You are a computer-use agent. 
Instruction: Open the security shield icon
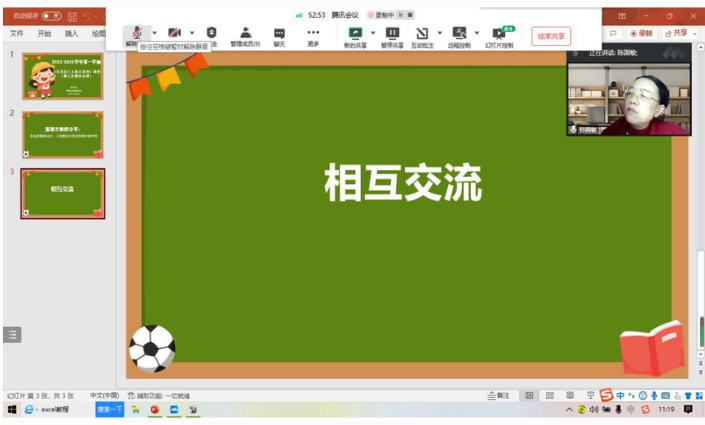point(211,34)
